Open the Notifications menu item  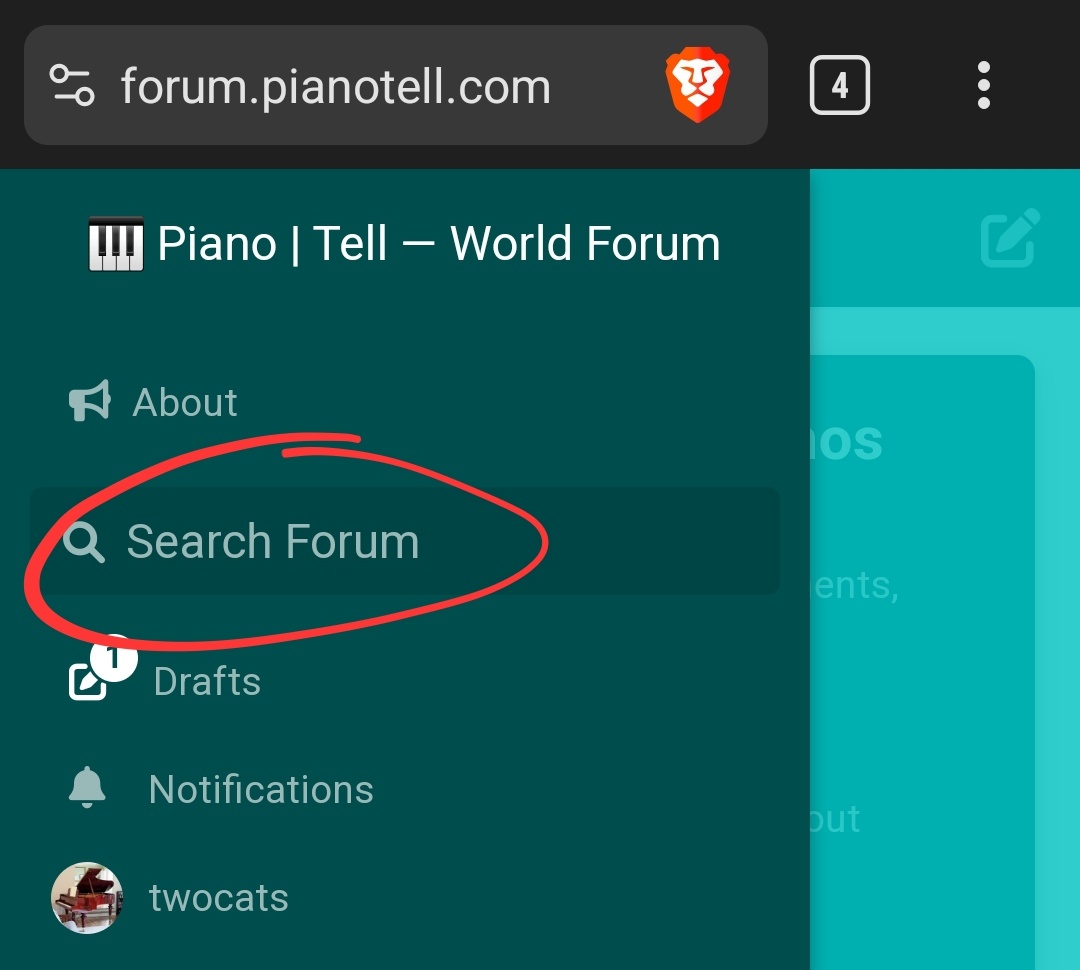260,790
